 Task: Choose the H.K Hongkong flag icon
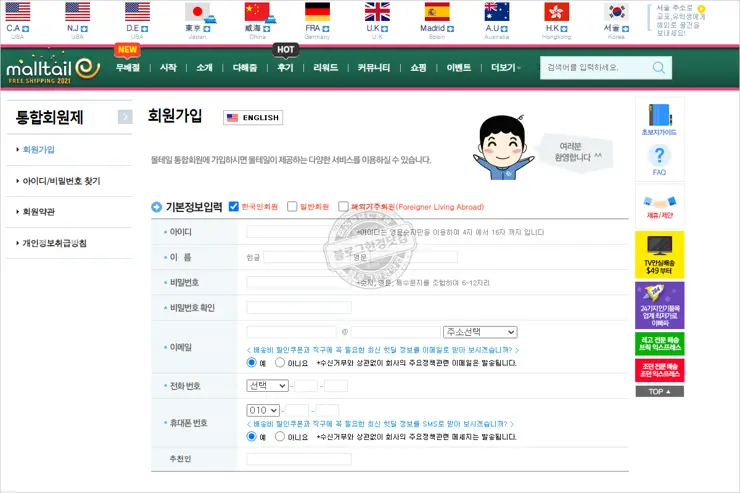[556, 12]
